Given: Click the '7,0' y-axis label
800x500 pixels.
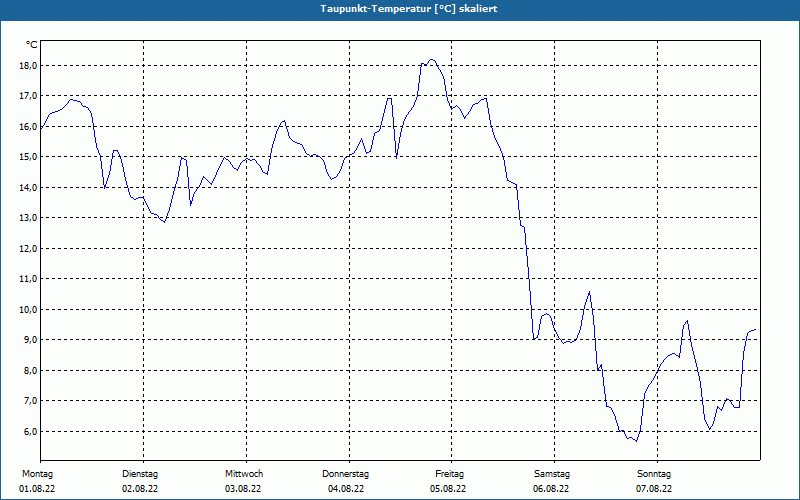Looking at the screenshot, I should click(x=30, y=401).
